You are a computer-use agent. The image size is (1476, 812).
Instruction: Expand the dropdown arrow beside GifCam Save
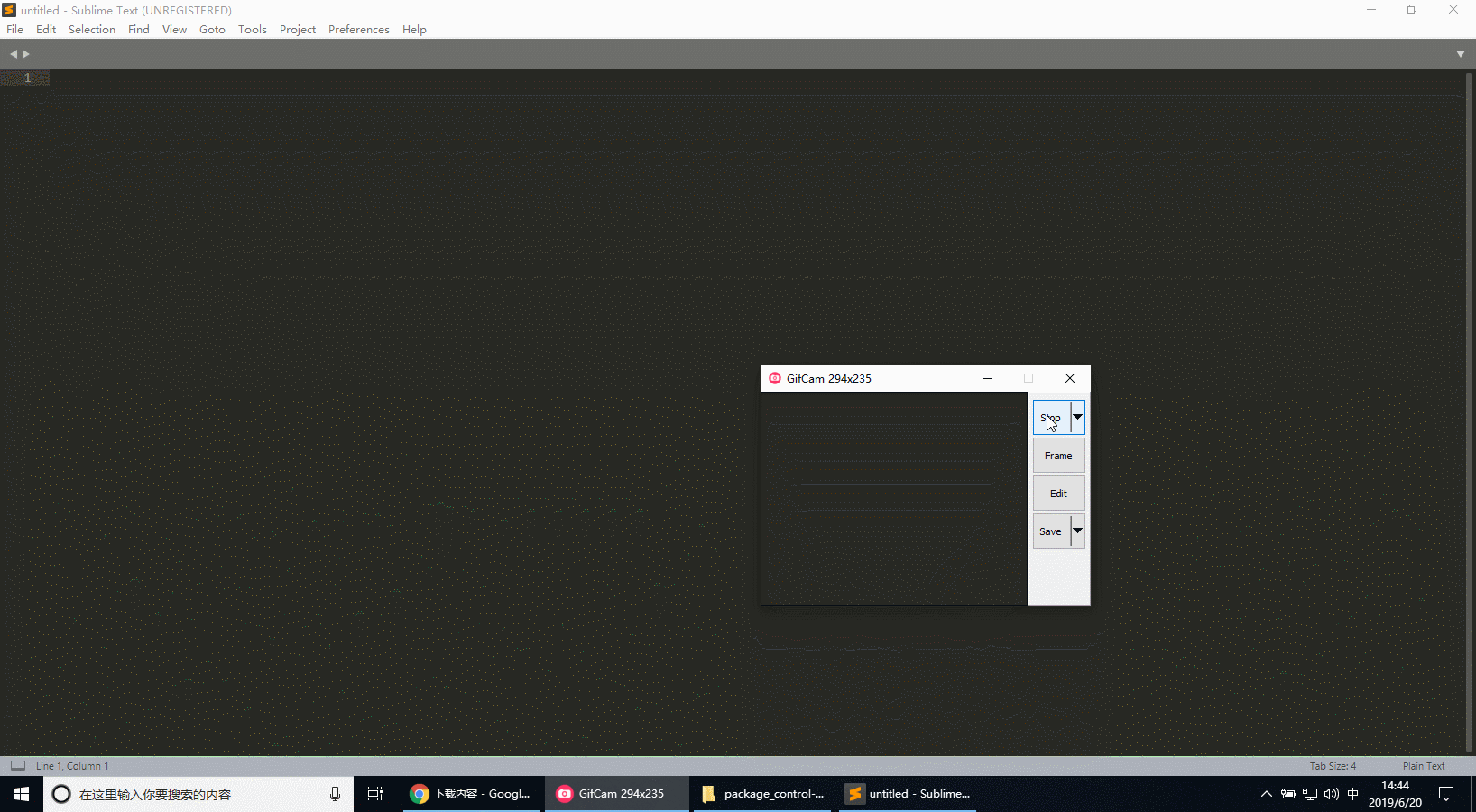click(1077, 531)
